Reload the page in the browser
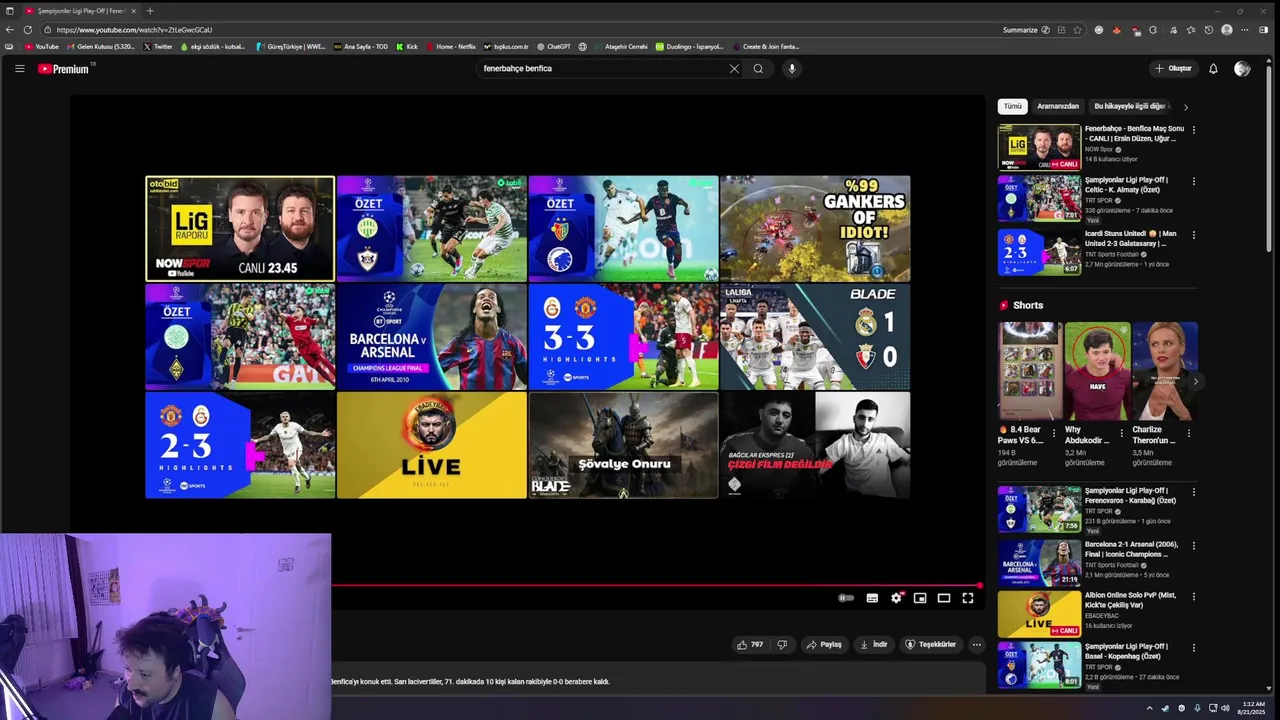The image size is (1280, 720). pyautogui.click(x=27, y=30)
